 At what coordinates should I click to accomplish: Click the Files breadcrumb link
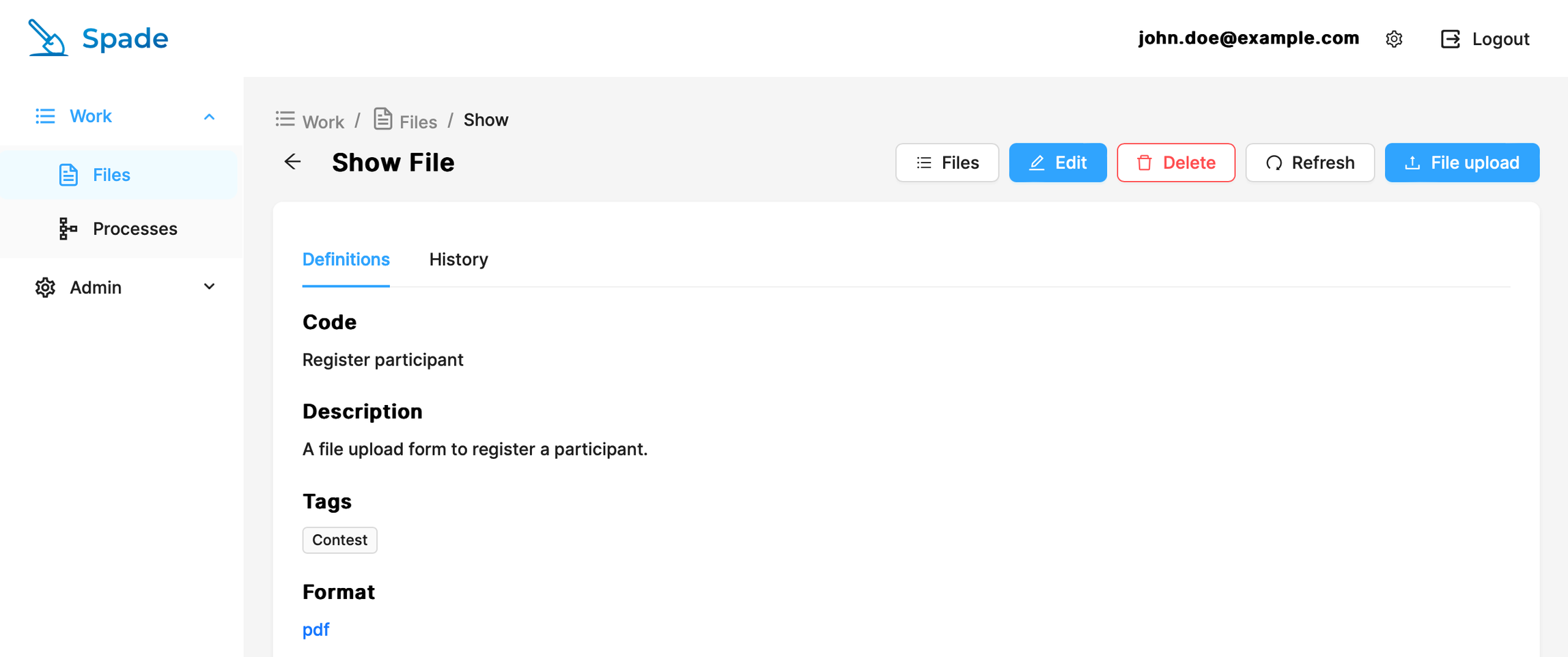[417, 122]
